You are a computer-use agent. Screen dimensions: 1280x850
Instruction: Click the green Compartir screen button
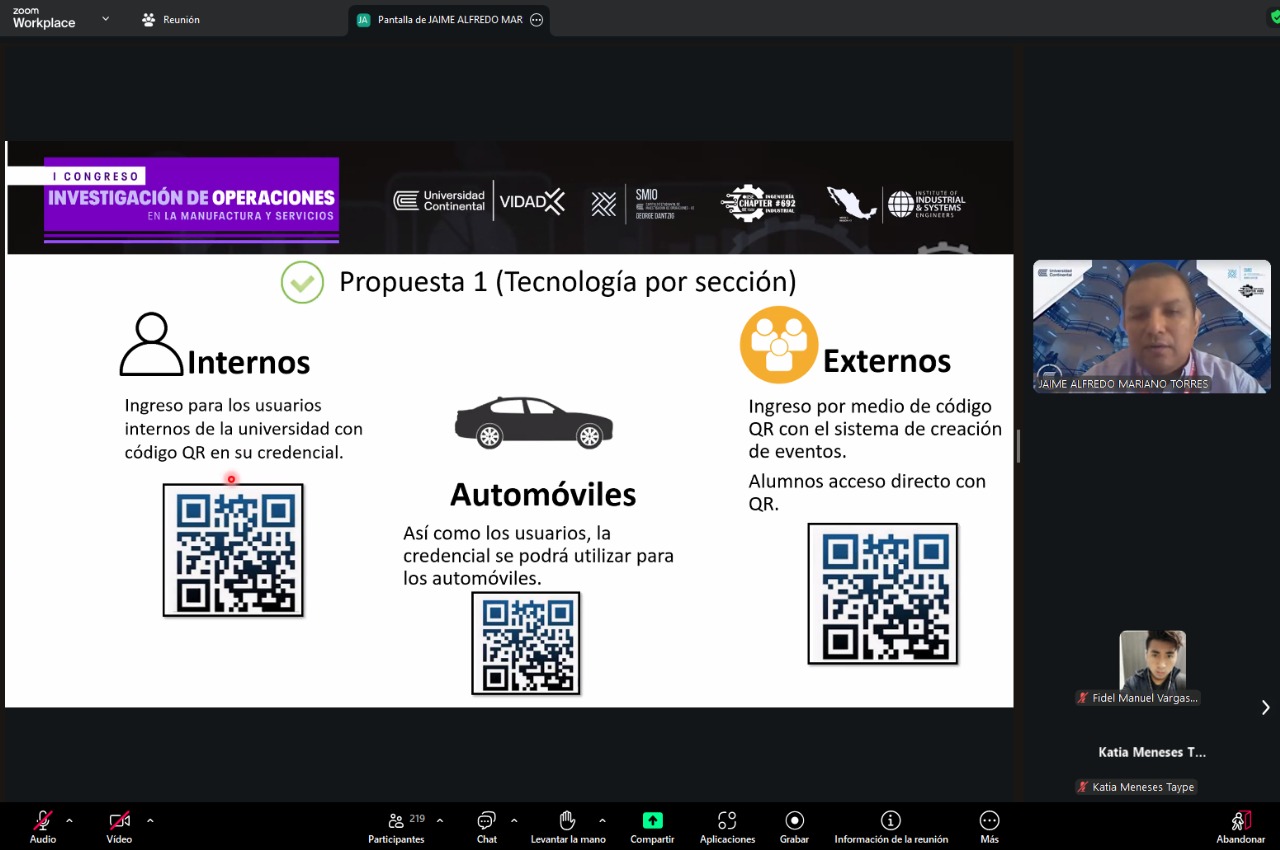click(652, 820)
